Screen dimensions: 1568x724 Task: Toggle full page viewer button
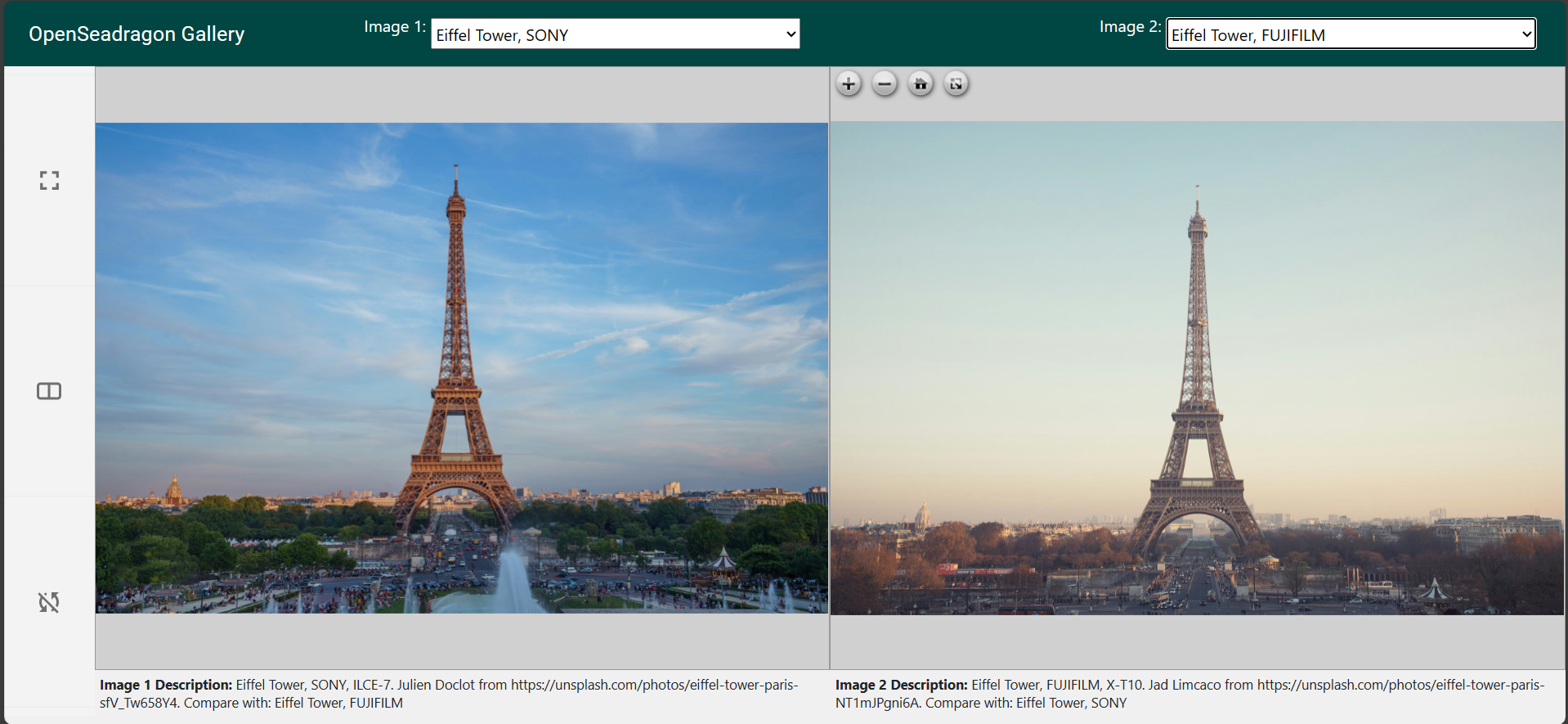click(956, 84)
